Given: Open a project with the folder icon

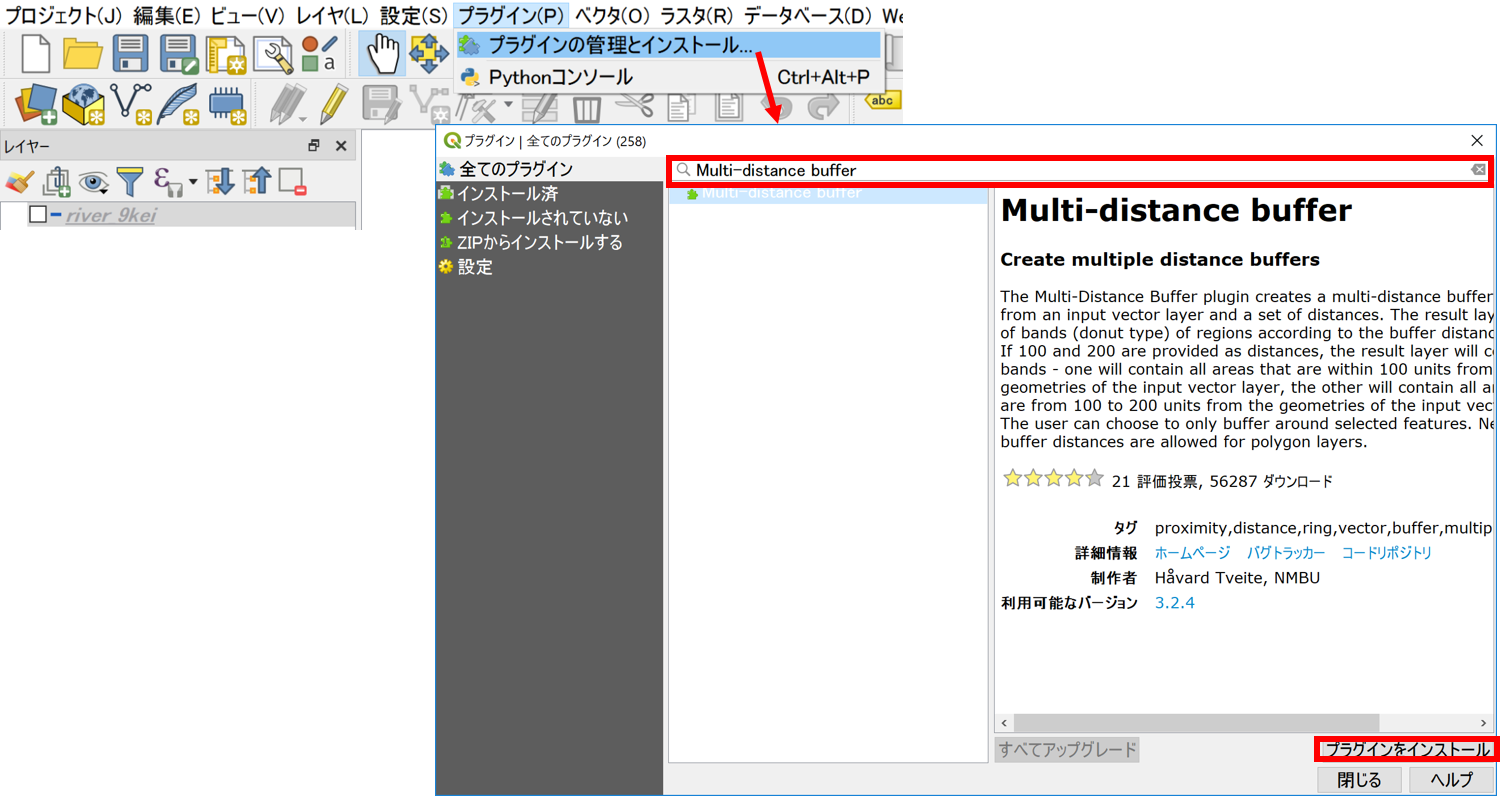Looking at the screenshot, I should coord(84,53).
